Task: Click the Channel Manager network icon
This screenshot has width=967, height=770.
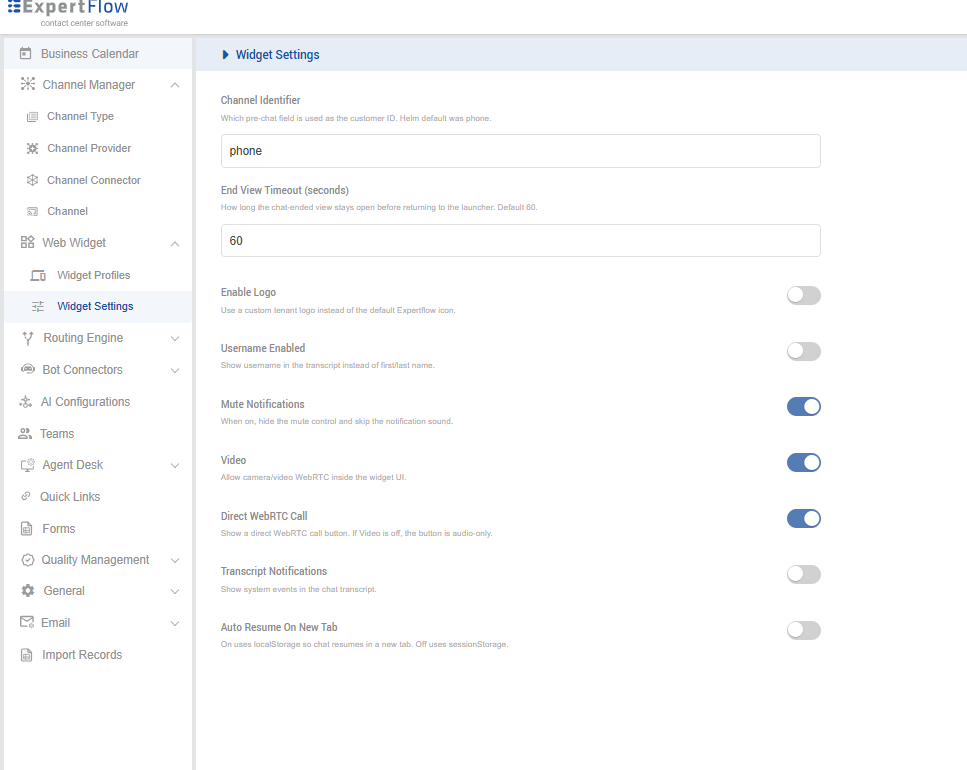Action: 28,84
